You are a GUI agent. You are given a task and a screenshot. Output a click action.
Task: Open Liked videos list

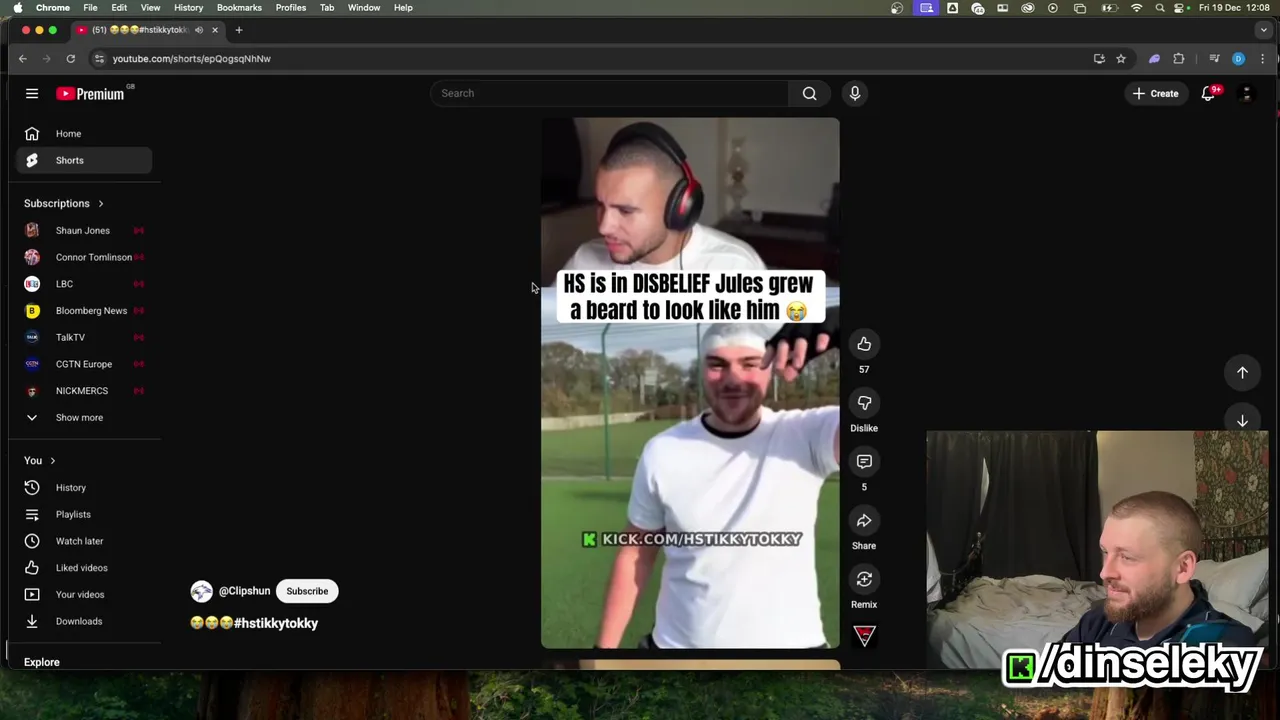click(84, 567)
